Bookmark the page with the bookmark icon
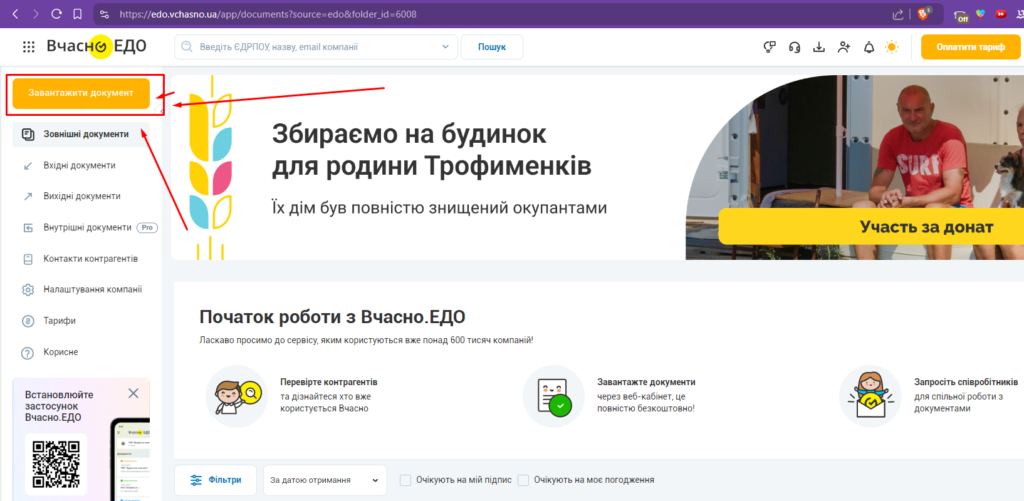Viewport: 1024px width, 501px height. click(77, 14)
